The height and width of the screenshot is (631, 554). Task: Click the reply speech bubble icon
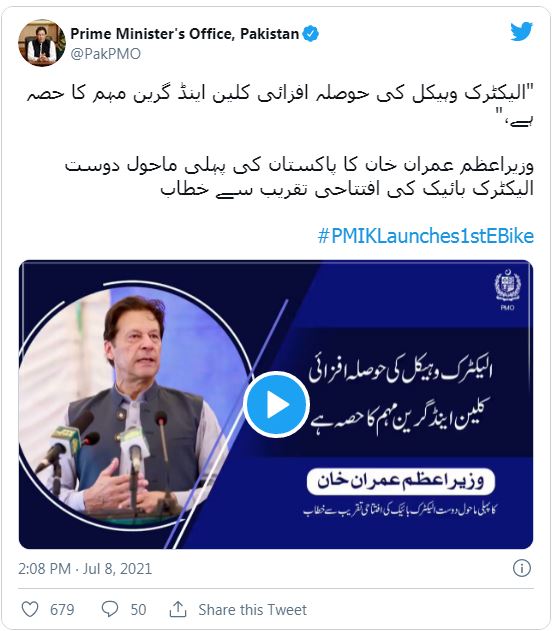point(109,609)
